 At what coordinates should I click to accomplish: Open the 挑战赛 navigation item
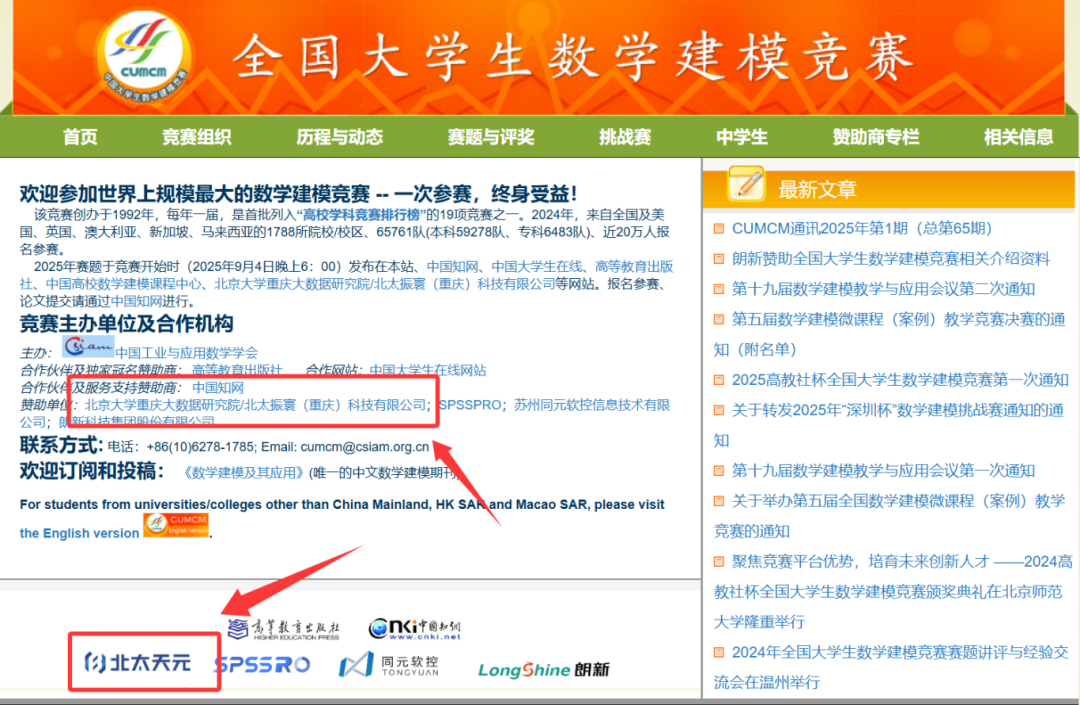click(625, 137)
